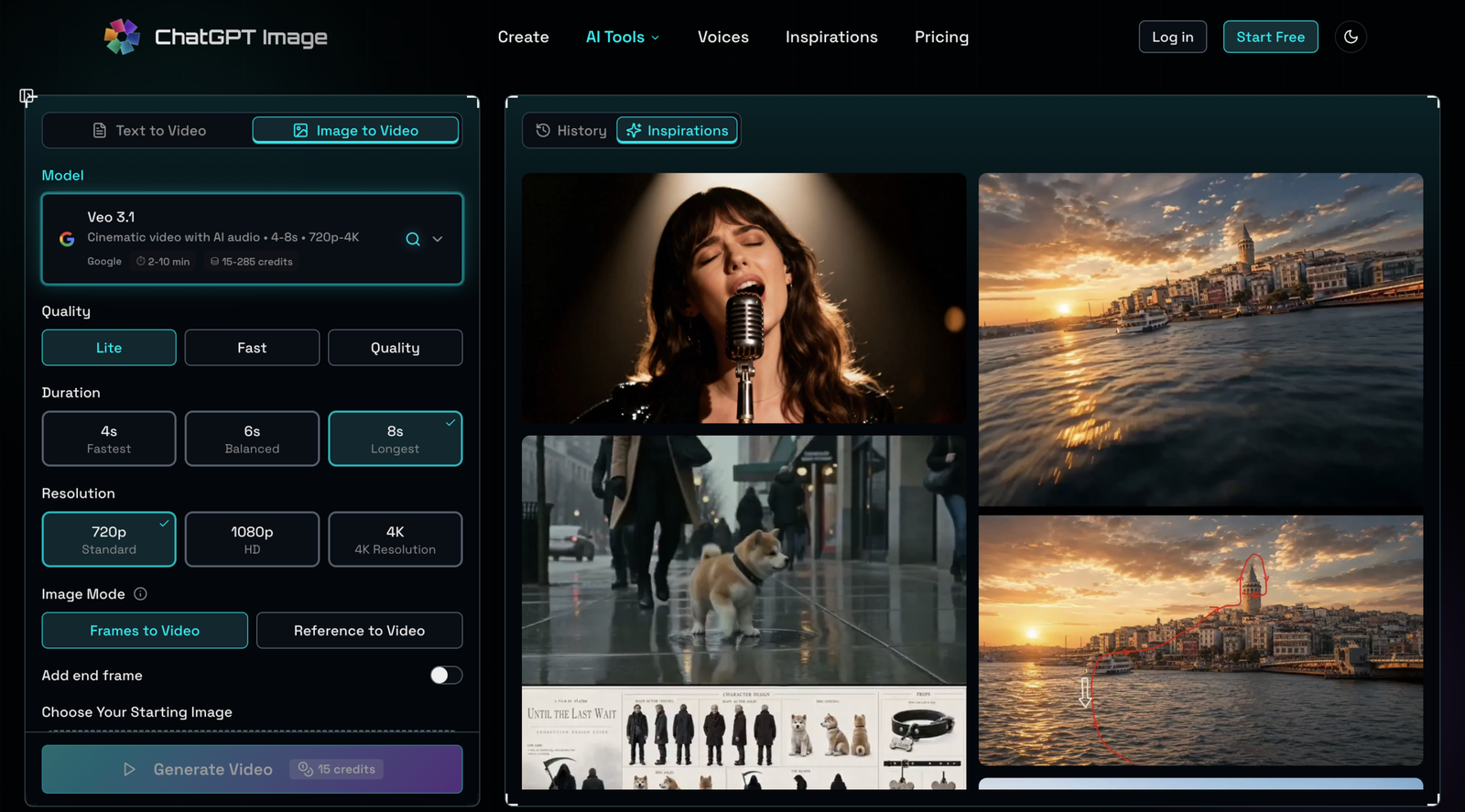Choose 4s Fastest duration
Screen dimensions: 1465x812
[x=109, y=438]
